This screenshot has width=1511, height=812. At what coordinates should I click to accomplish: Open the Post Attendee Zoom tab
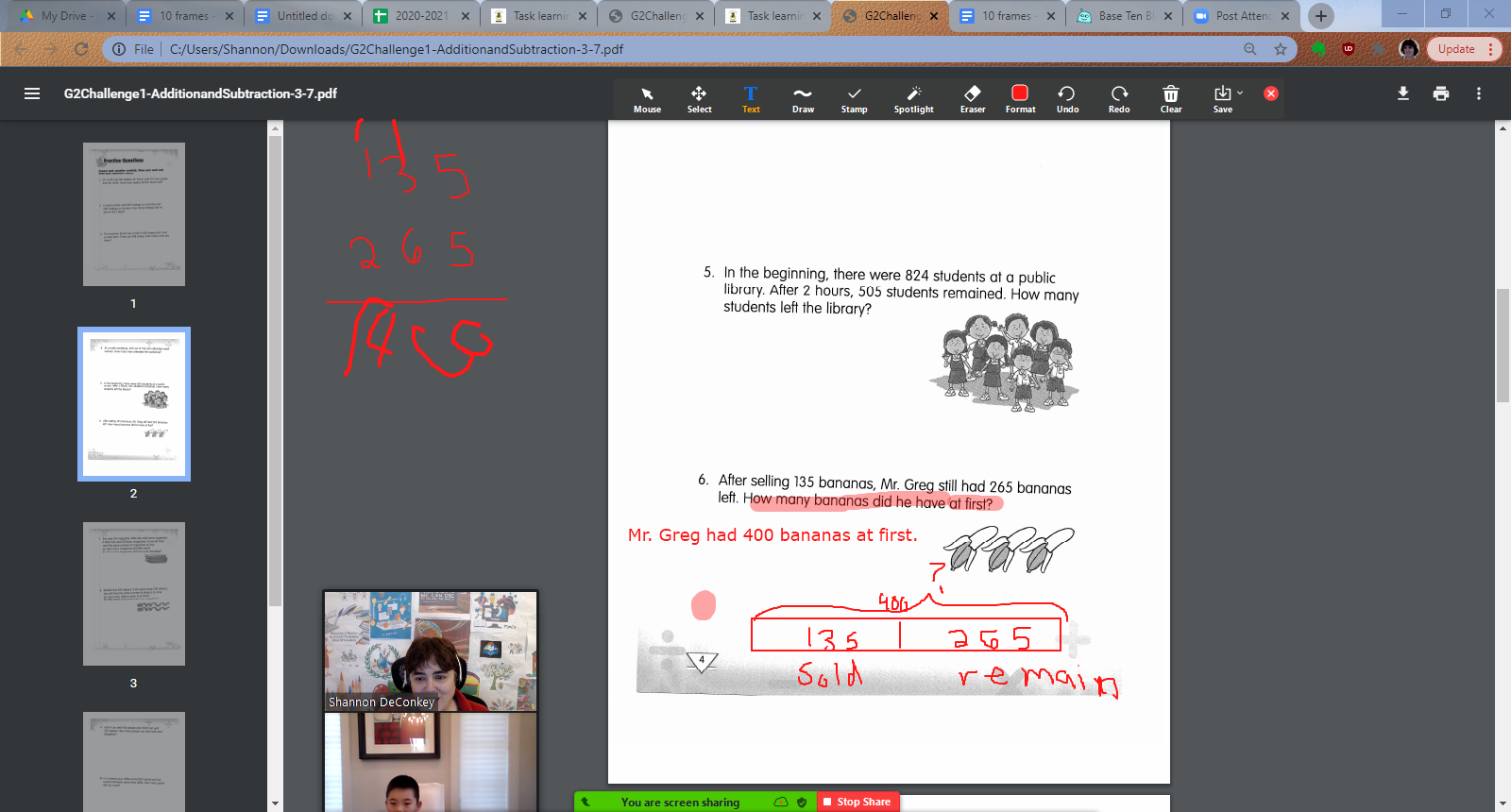click(1243, 16)
